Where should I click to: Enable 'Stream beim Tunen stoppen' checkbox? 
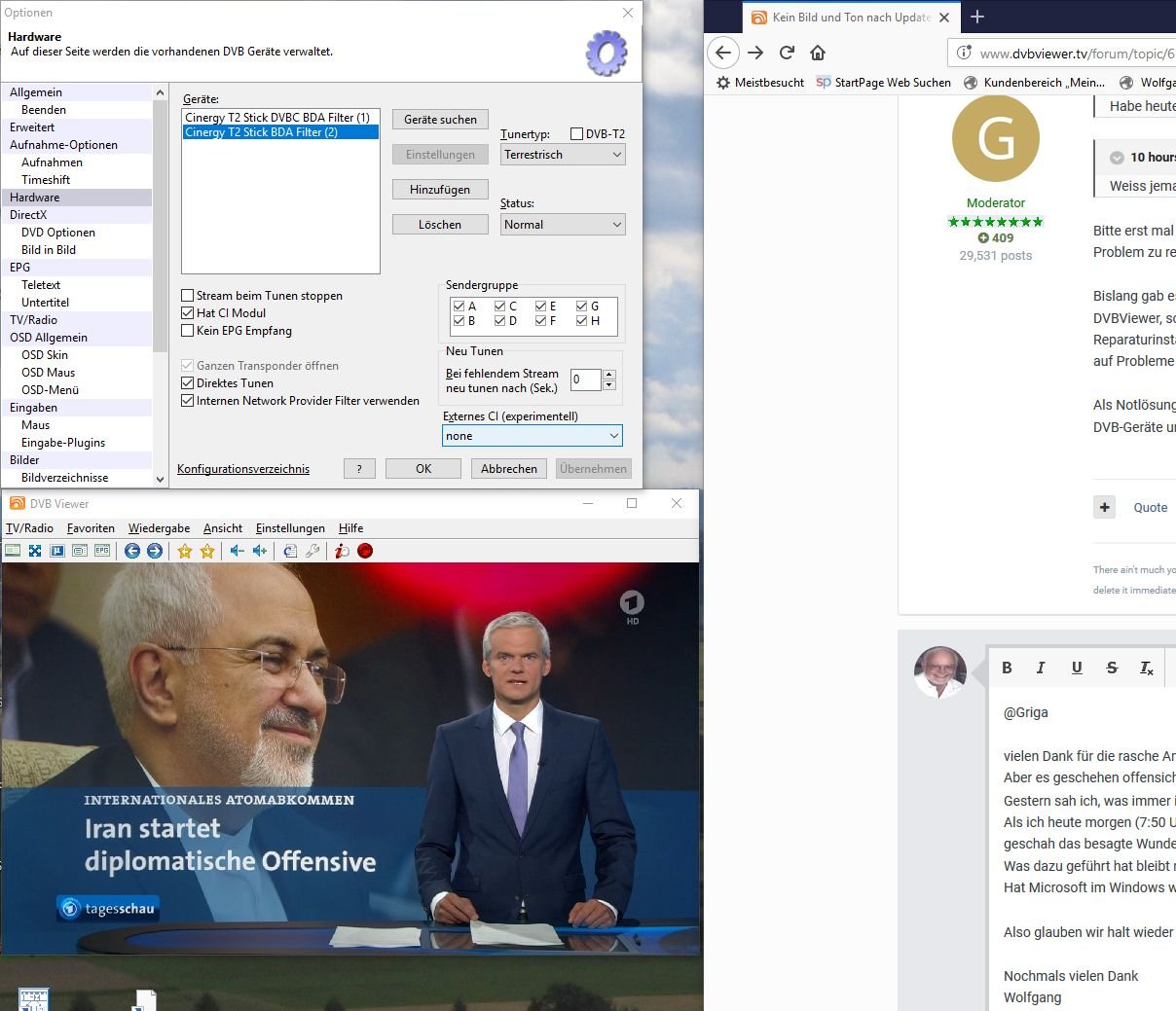tap(188, 296)
